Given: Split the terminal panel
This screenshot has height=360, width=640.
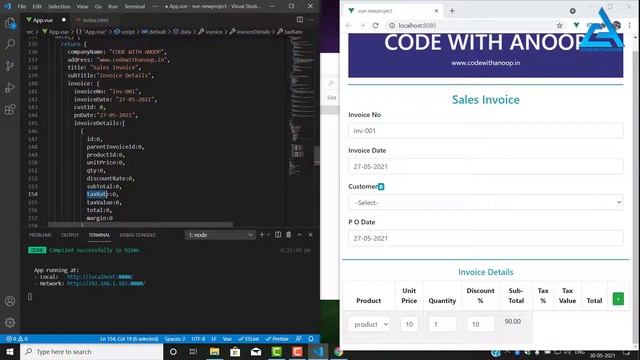Looking at the screenshot, I should [278, 235].
